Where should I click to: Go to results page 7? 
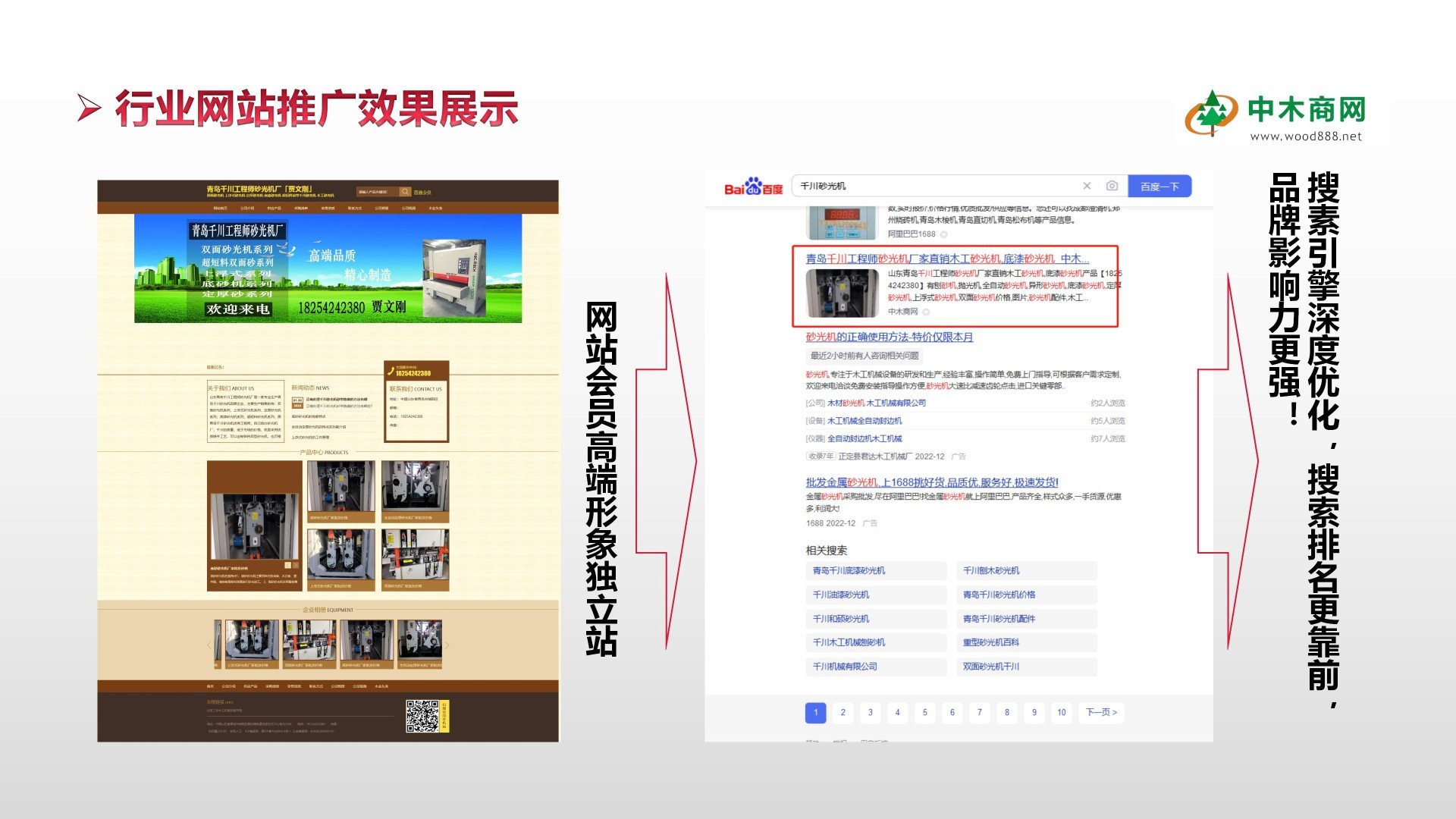point(979,712)
